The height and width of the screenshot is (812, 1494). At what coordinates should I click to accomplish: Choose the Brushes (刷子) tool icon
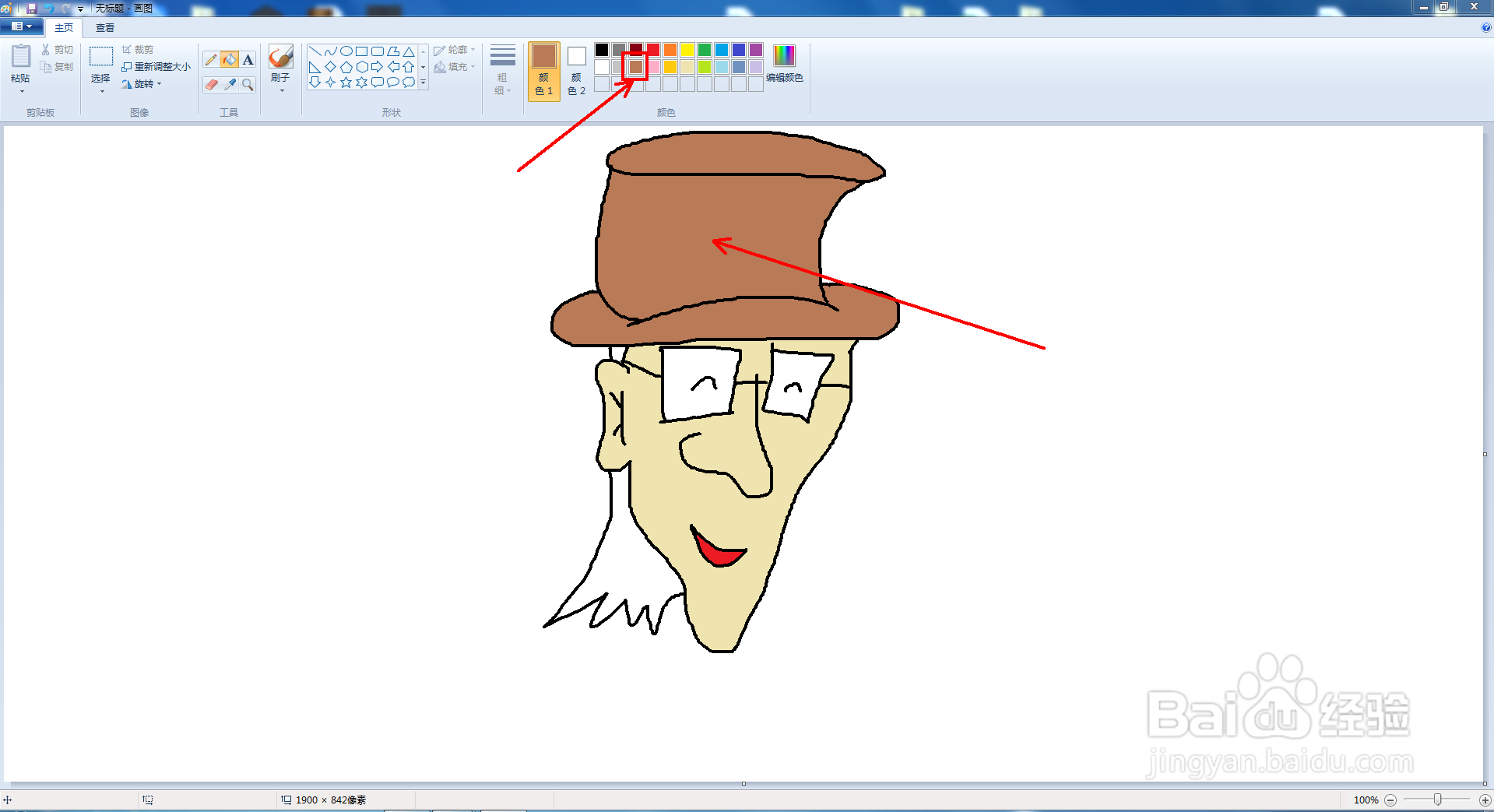click(x=280, y=57)
